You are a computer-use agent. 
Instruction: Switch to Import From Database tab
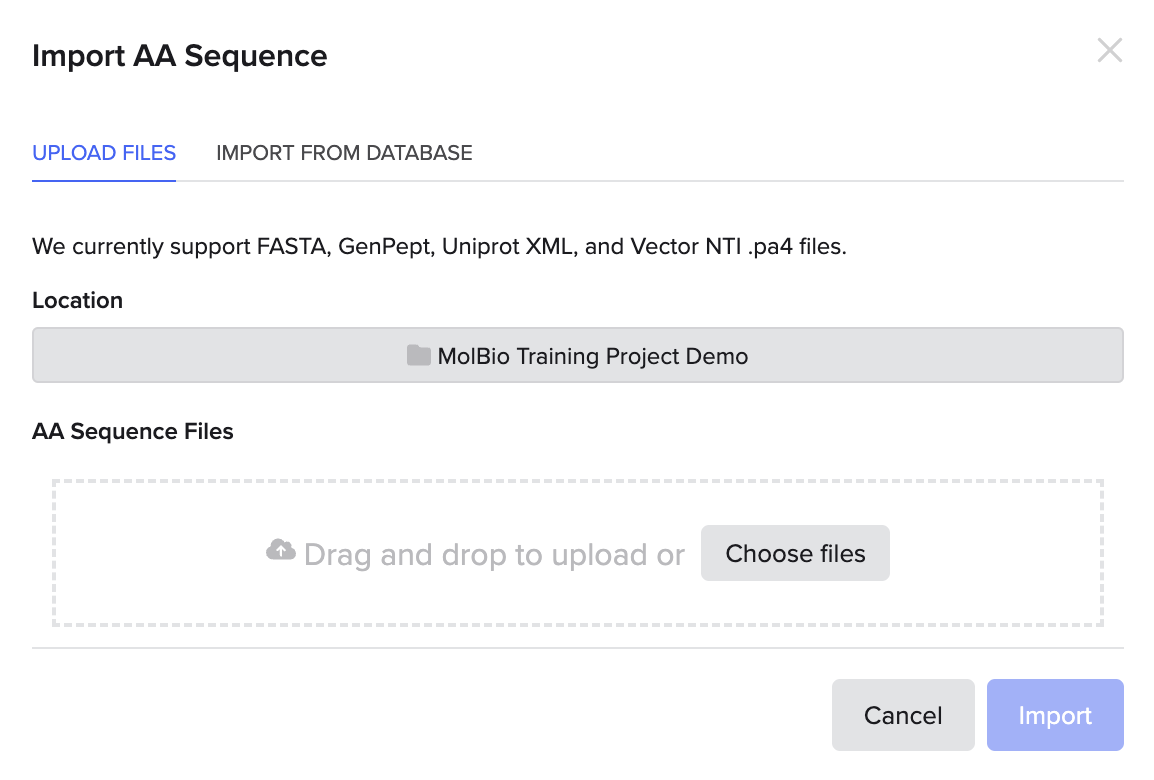coord(344,153)
